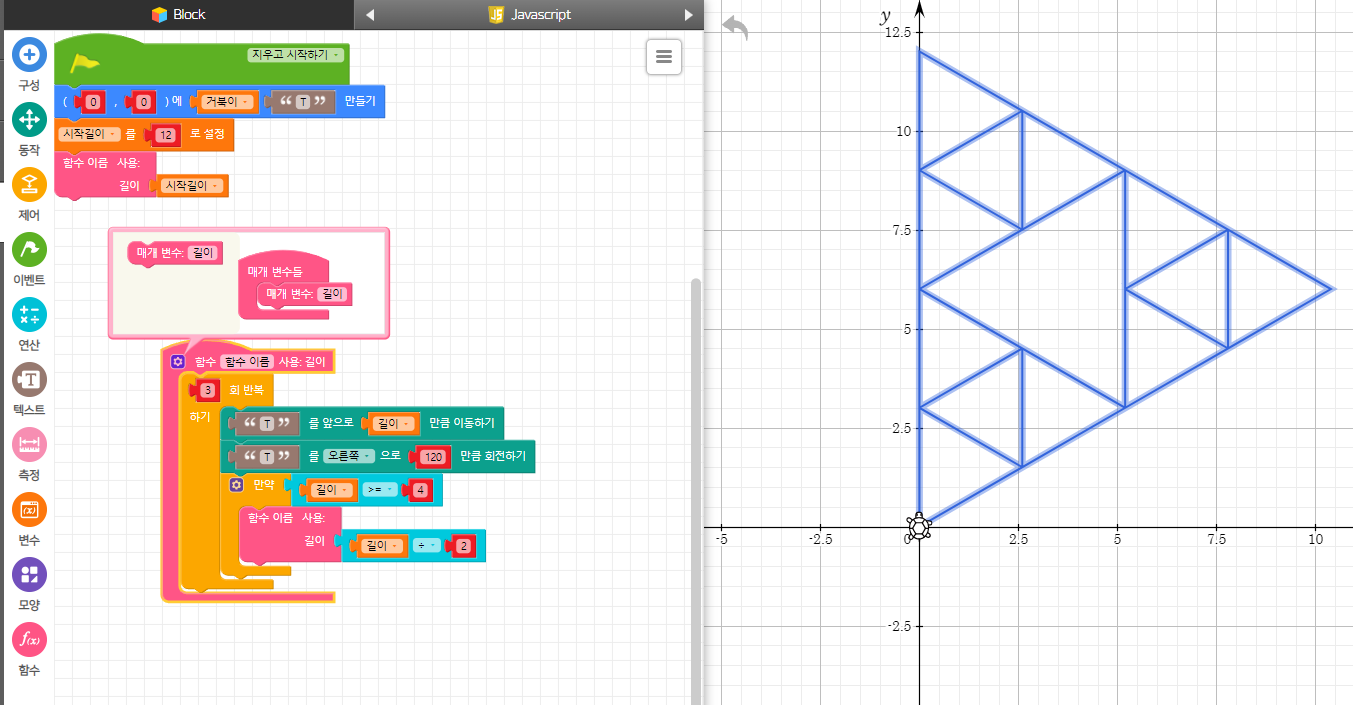Edit the 길이 name in the left 매개 변수 block
This screenshot has height=705, width=1353.
click(x=202, y=253)
